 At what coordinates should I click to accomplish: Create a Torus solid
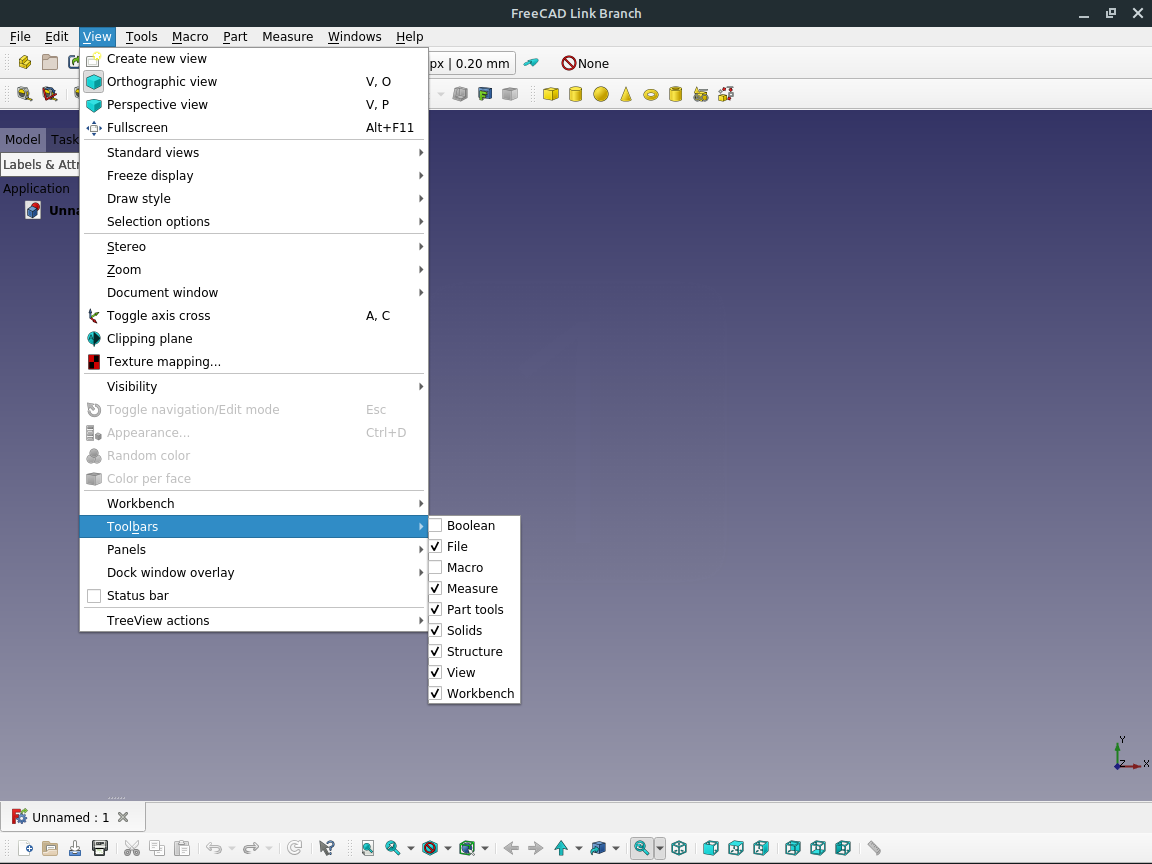(x=649, y=94)
